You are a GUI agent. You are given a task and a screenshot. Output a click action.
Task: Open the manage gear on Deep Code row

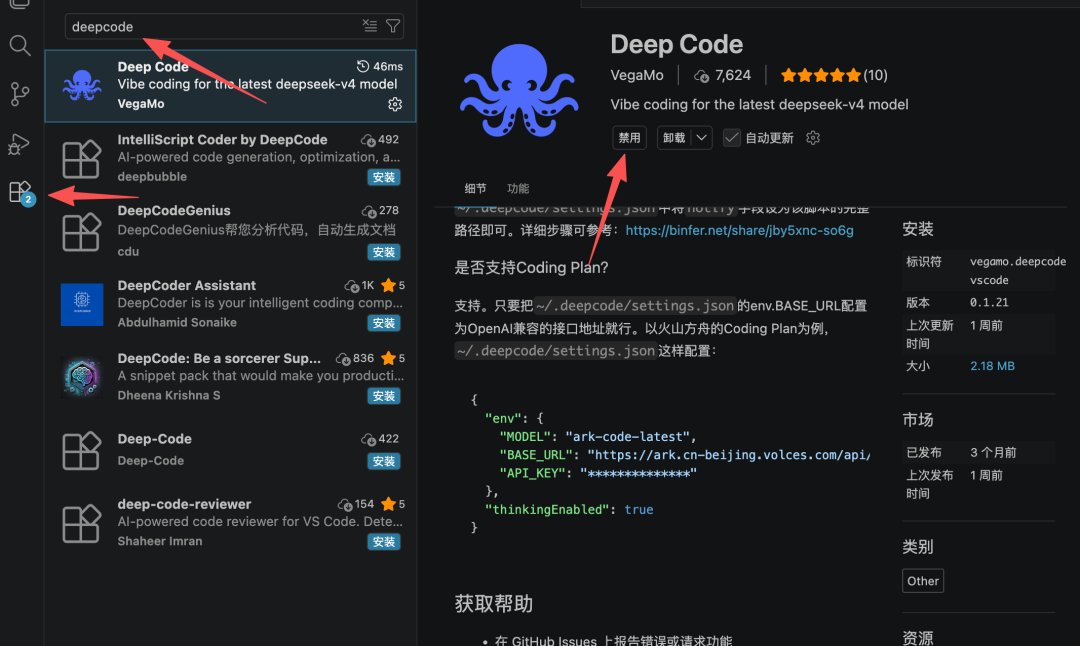(395, 104)
